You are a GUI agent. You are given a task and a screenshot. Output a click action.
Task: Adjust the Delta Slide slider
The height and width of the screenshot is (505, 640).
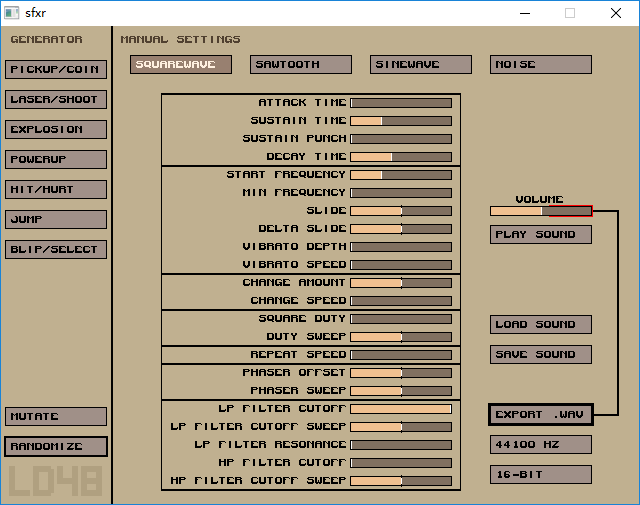401,229
